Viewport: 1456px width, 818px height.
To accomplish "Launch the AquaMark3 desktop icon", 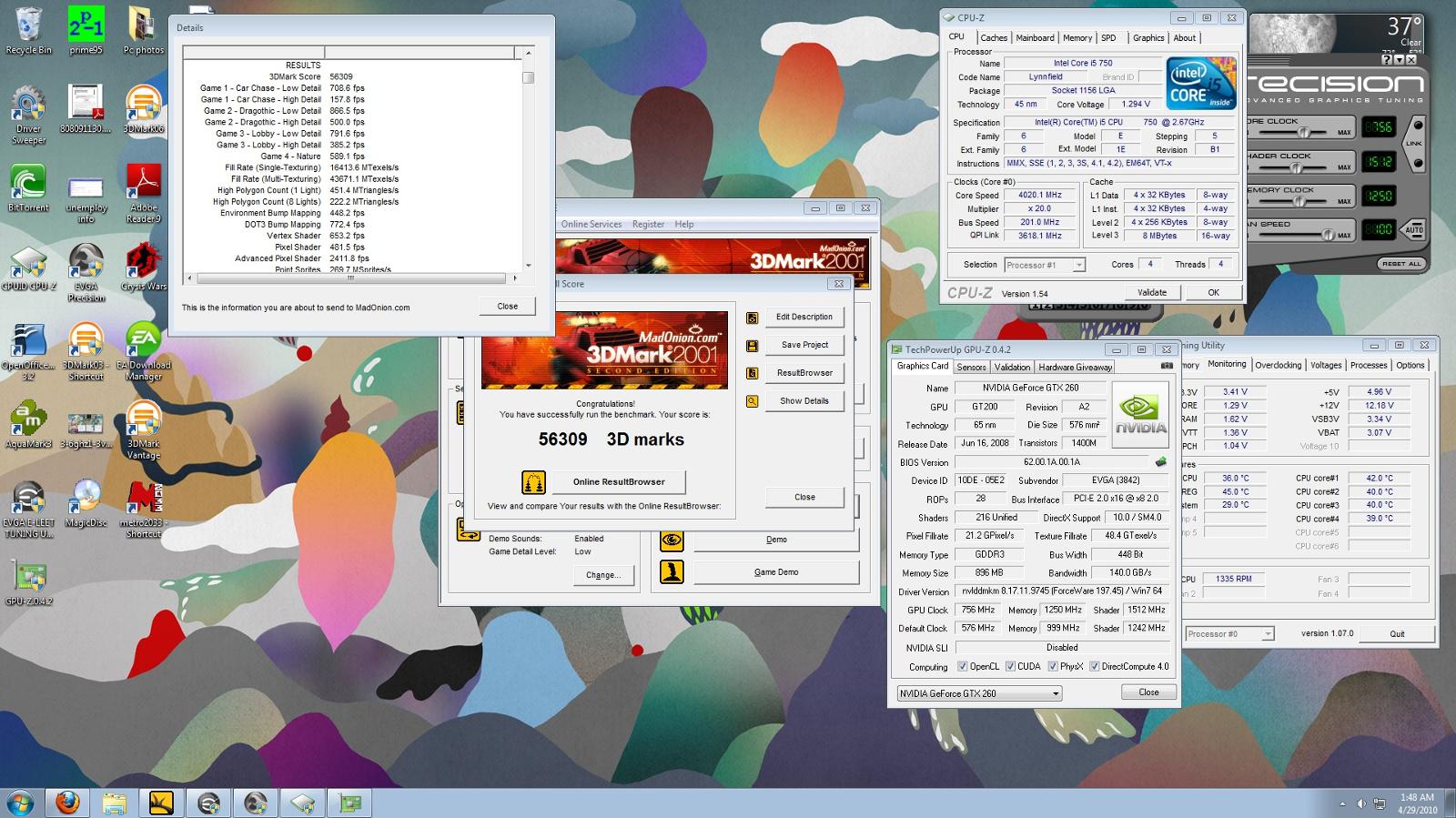I will (x=28, y=425).
